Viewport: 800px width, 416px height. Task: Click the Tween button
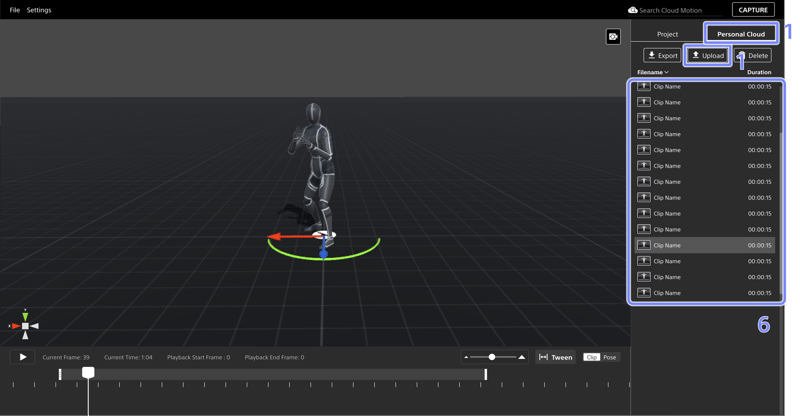(x=556, y=357)
